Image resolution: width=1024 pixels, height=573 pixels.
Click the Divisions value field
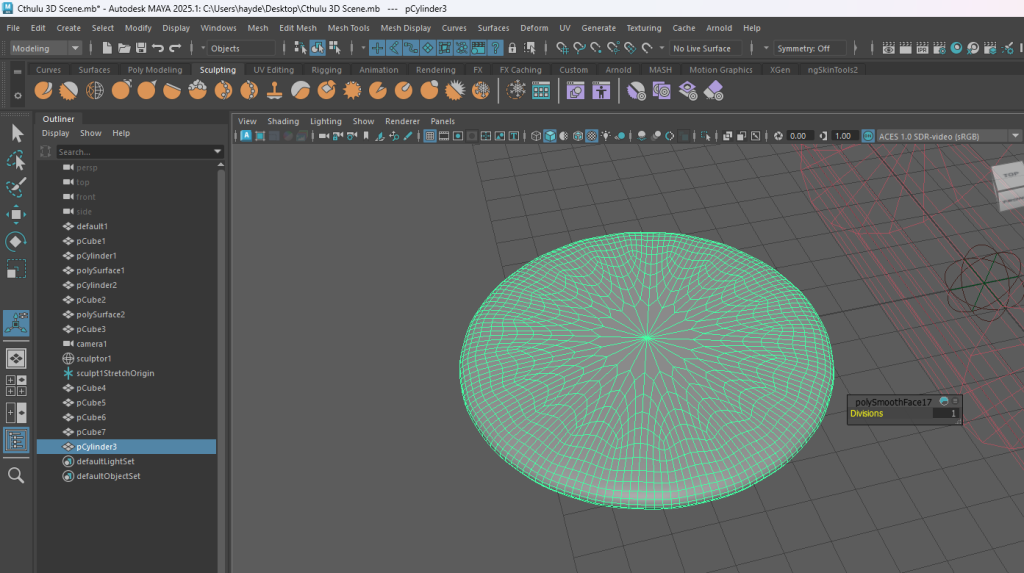[945, 414]
